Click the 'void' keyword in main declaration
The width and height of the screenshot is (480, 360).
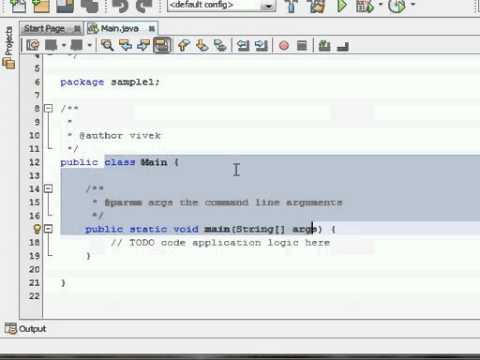tap(186, 229)
